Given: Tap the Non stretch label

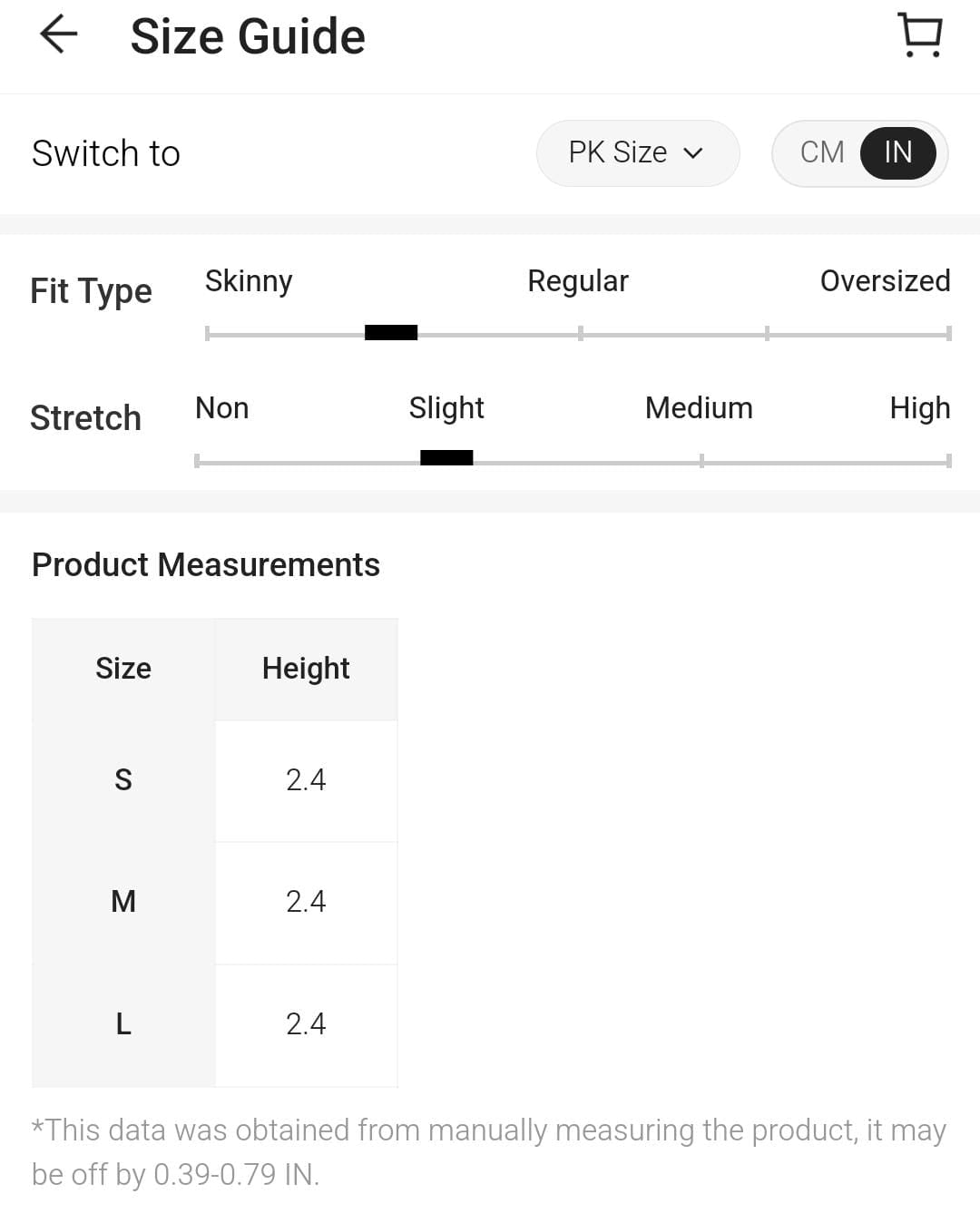Looking at the screenshot, I should [x=222, y=408].
